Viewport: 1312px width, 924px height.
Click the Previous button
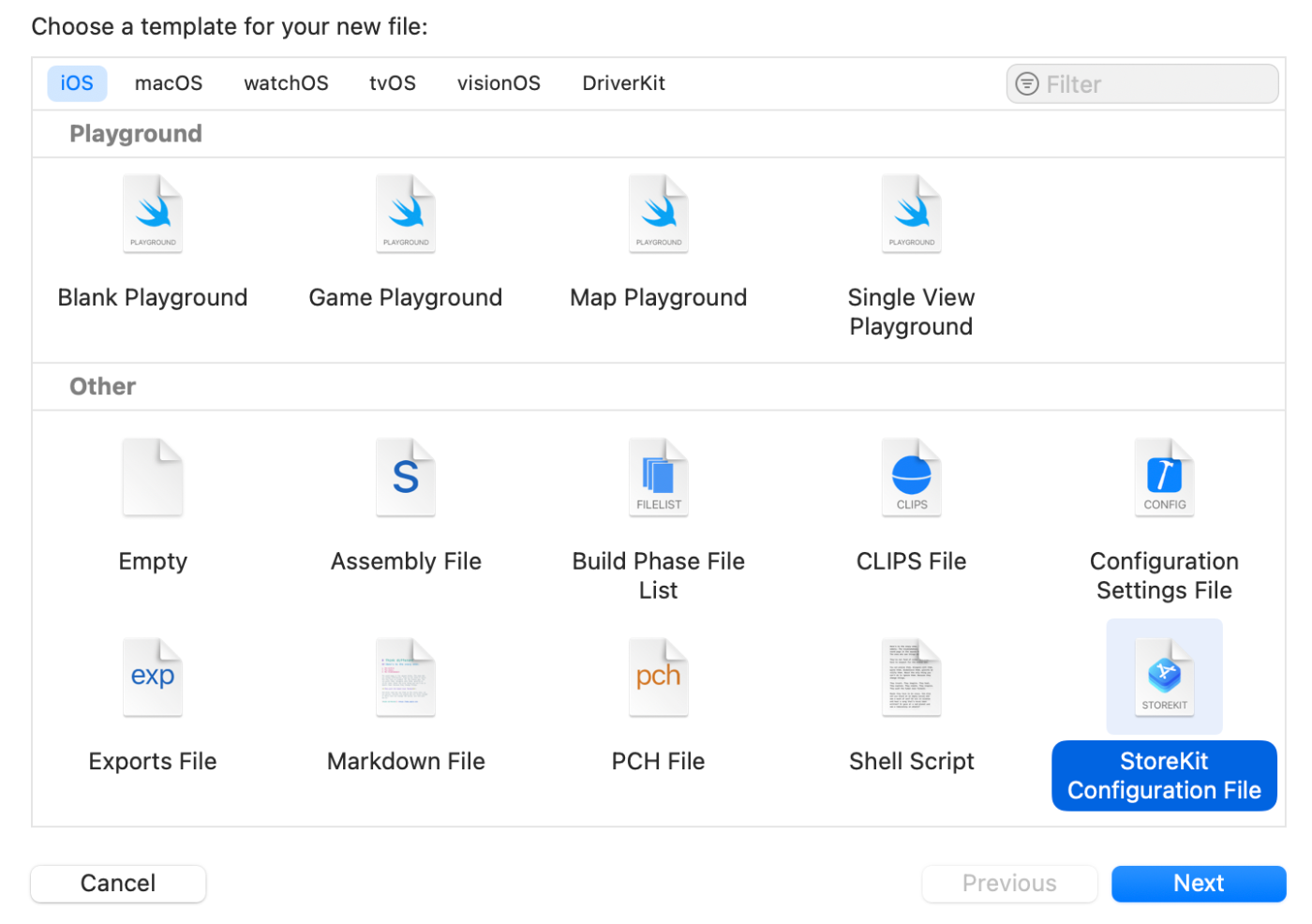[x=1009, y=884]
